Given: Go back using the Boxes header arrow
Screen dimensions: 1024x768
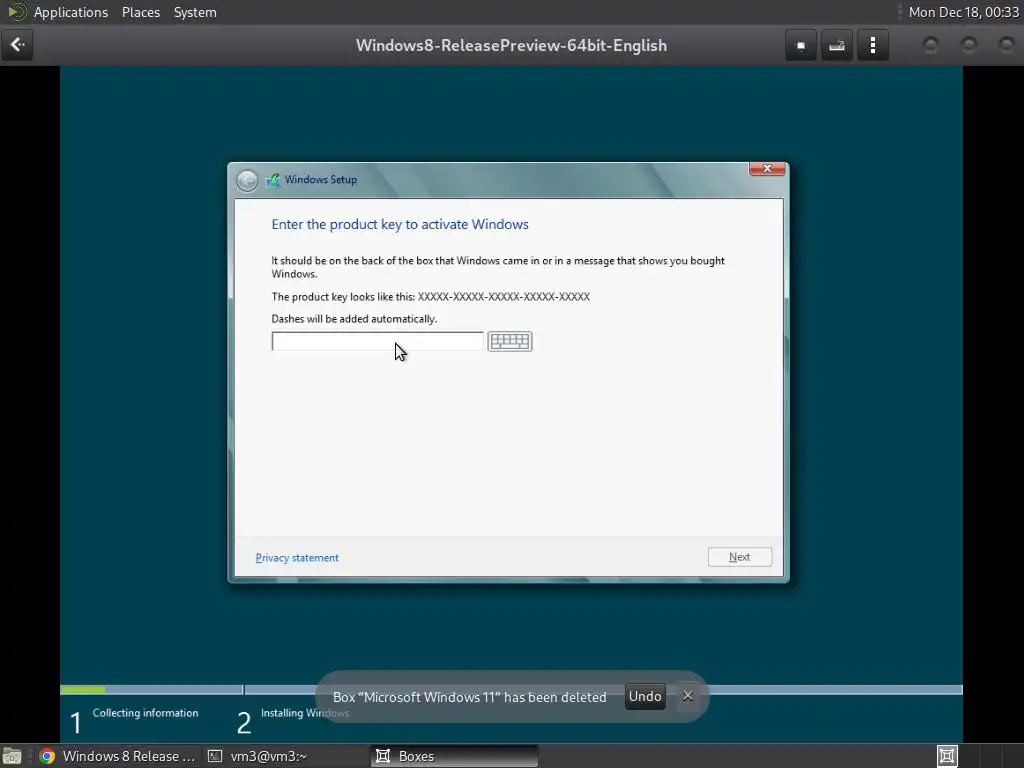Looking at the screenshot, I should pyautogui.click(x=17, y=45).
